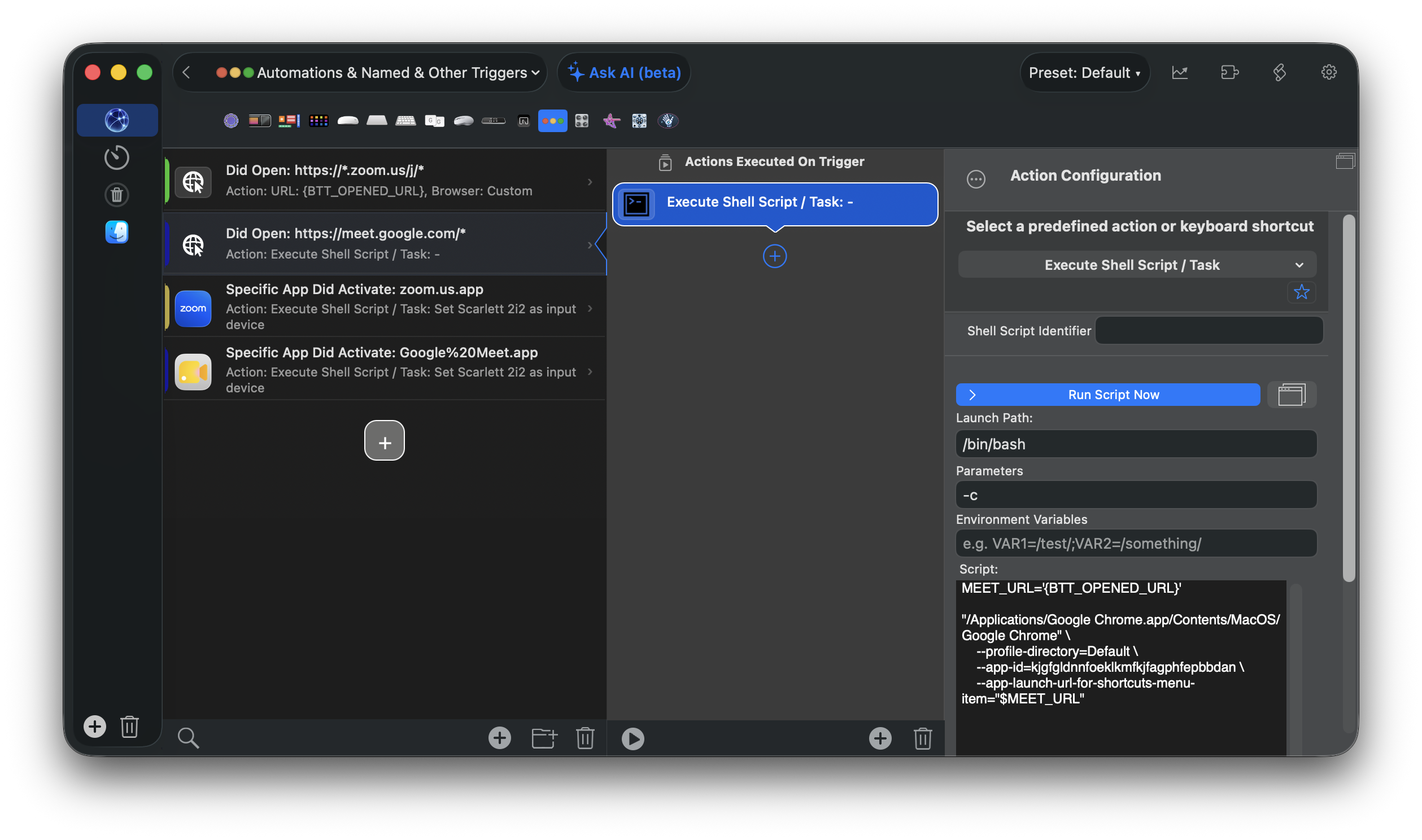Expand Google%20Meet.app Did Activate row chevron
Viewport: 1422px width, 840px height.
589,371
